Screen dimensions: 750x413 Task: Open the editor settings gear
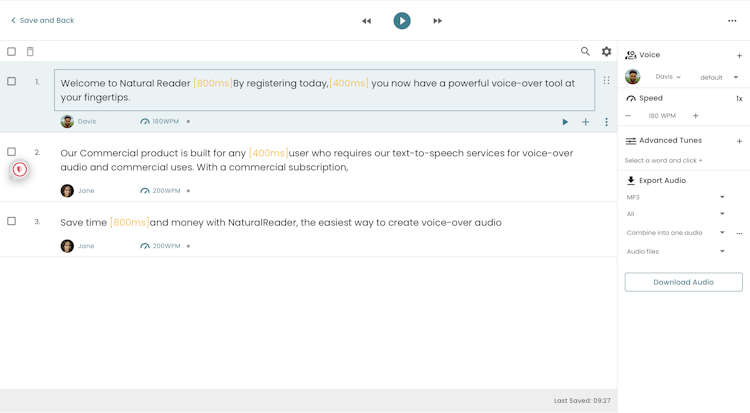606,52
